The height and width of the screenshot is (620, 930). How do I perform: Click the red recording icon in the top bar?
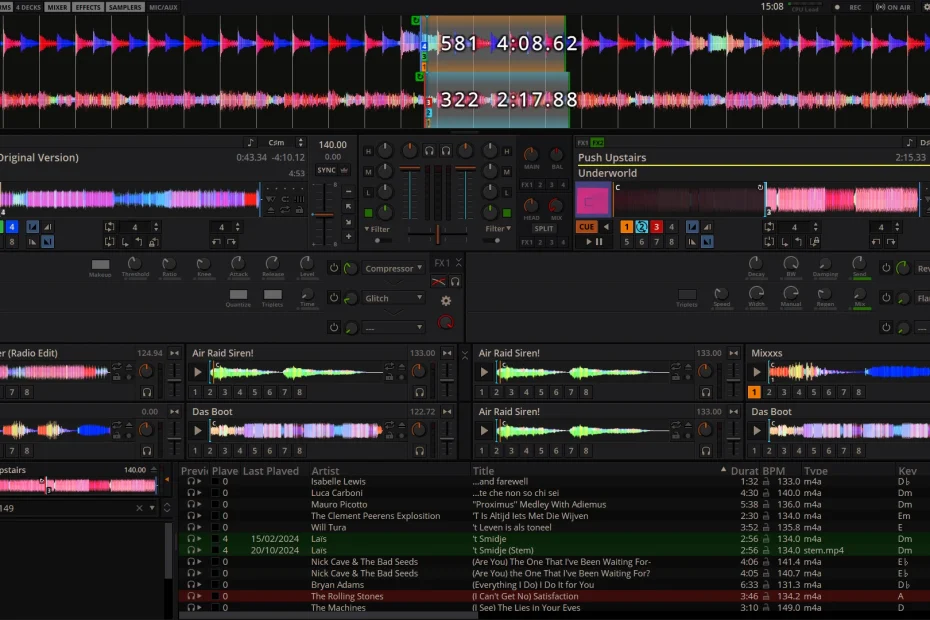click(837, 6)
